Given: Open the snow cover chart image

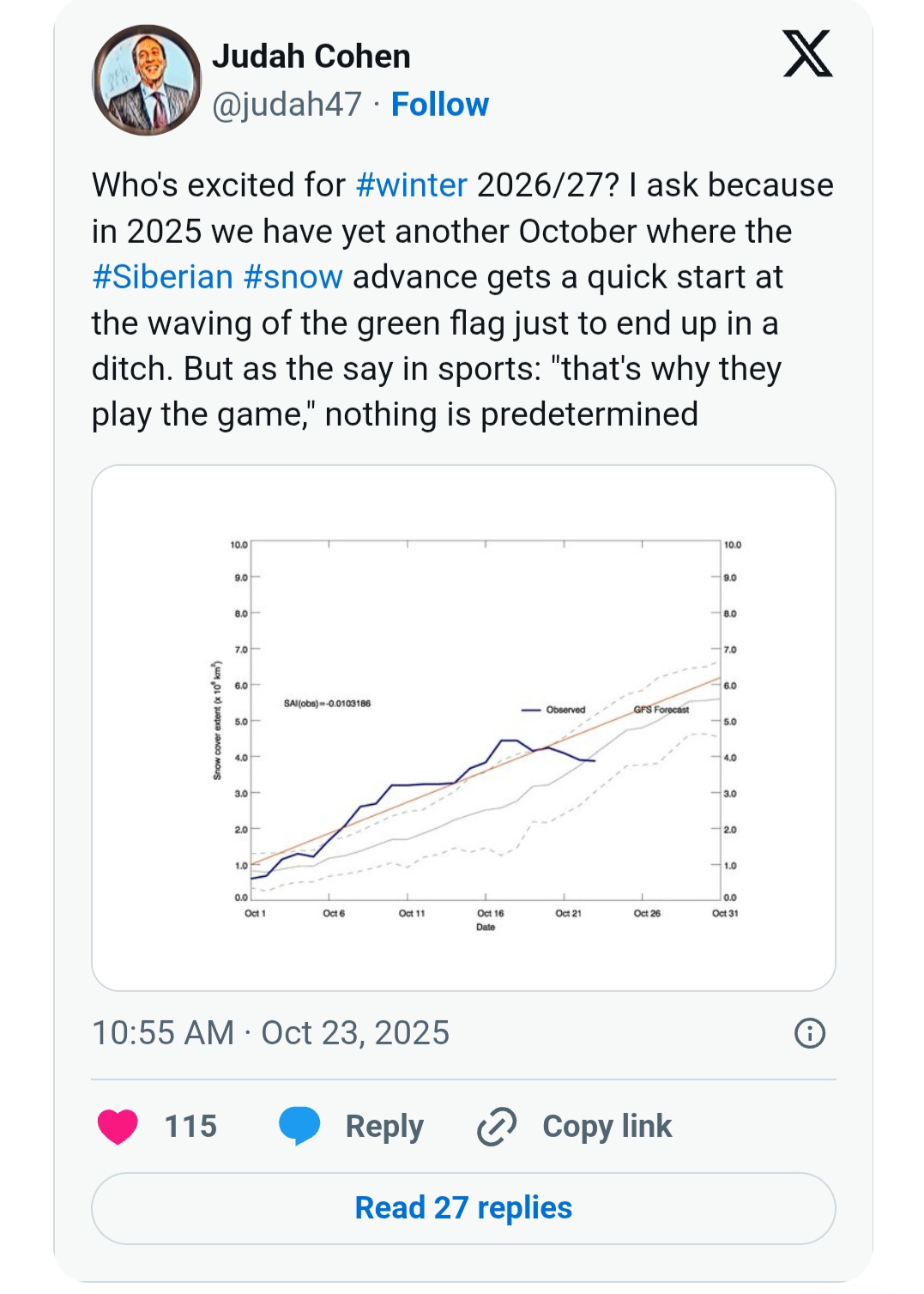Looking at the screenshot, I should tap(463, 728).
